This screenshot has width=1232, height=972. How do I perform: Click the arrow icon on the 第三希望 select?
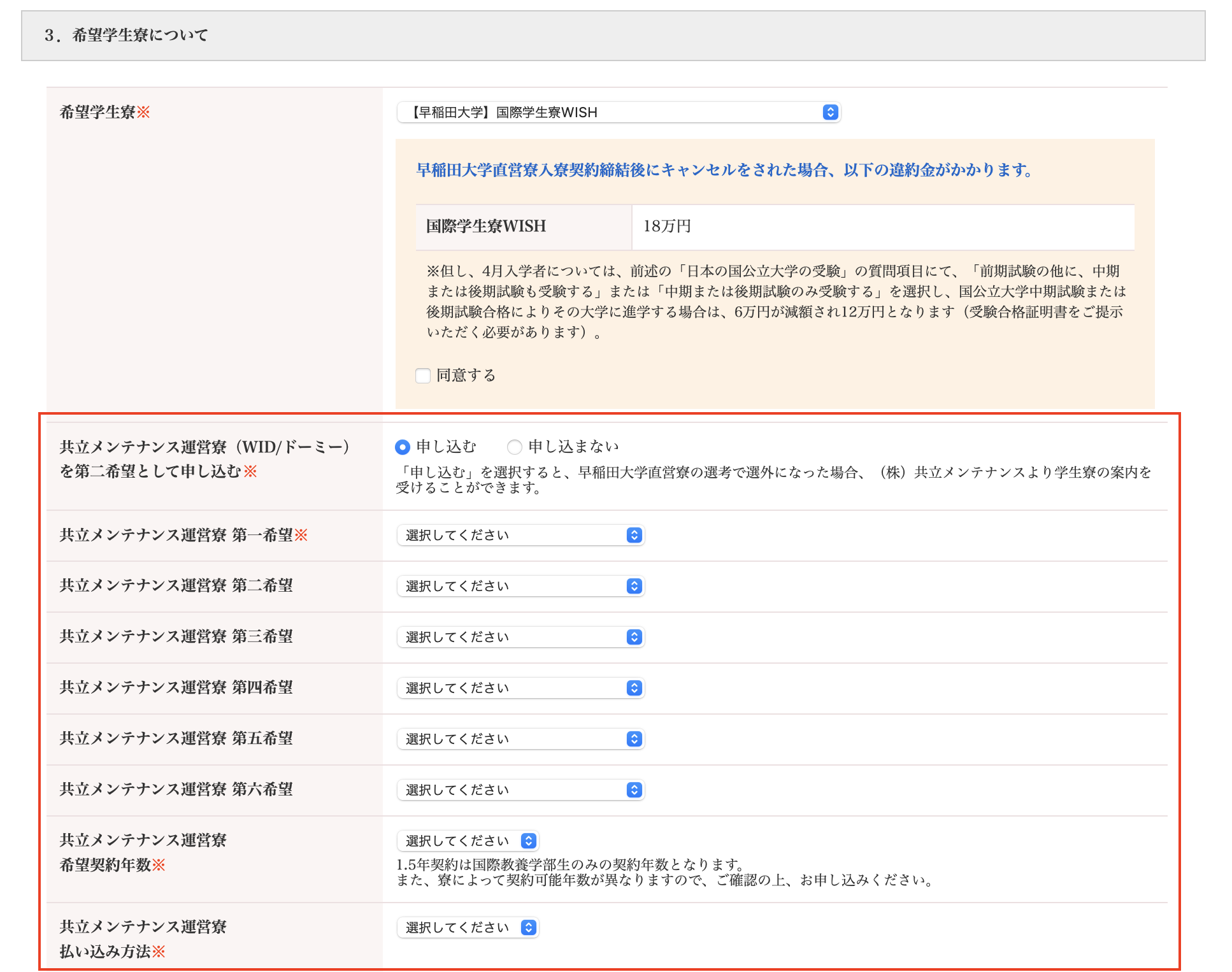pos(634,637)
